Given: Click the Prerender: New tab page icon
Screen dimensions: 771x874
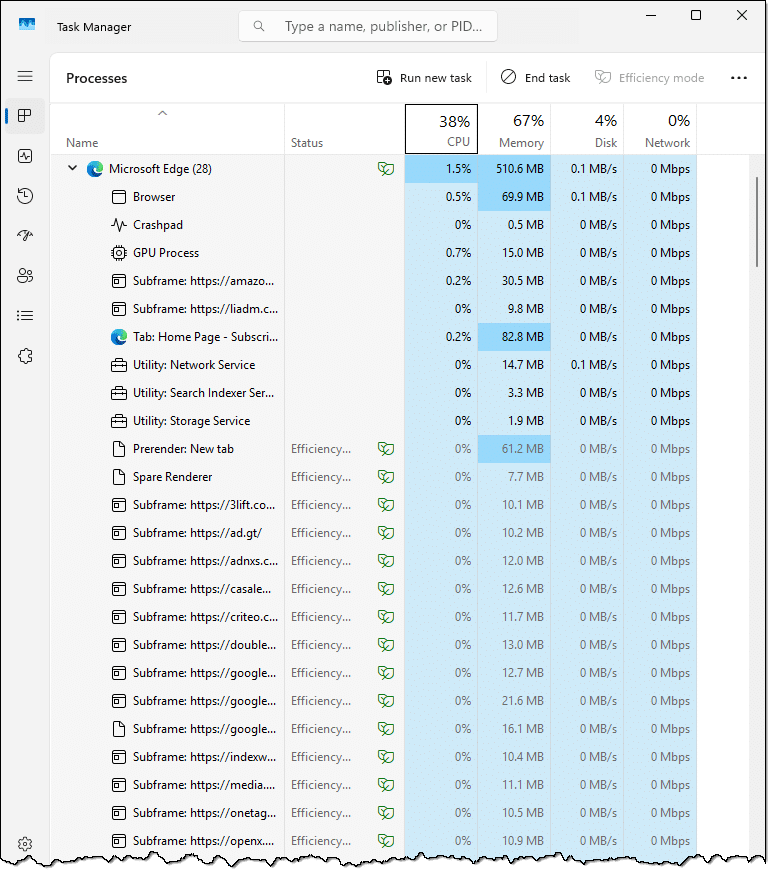Looking at the screenshot, I should (119, 449).
